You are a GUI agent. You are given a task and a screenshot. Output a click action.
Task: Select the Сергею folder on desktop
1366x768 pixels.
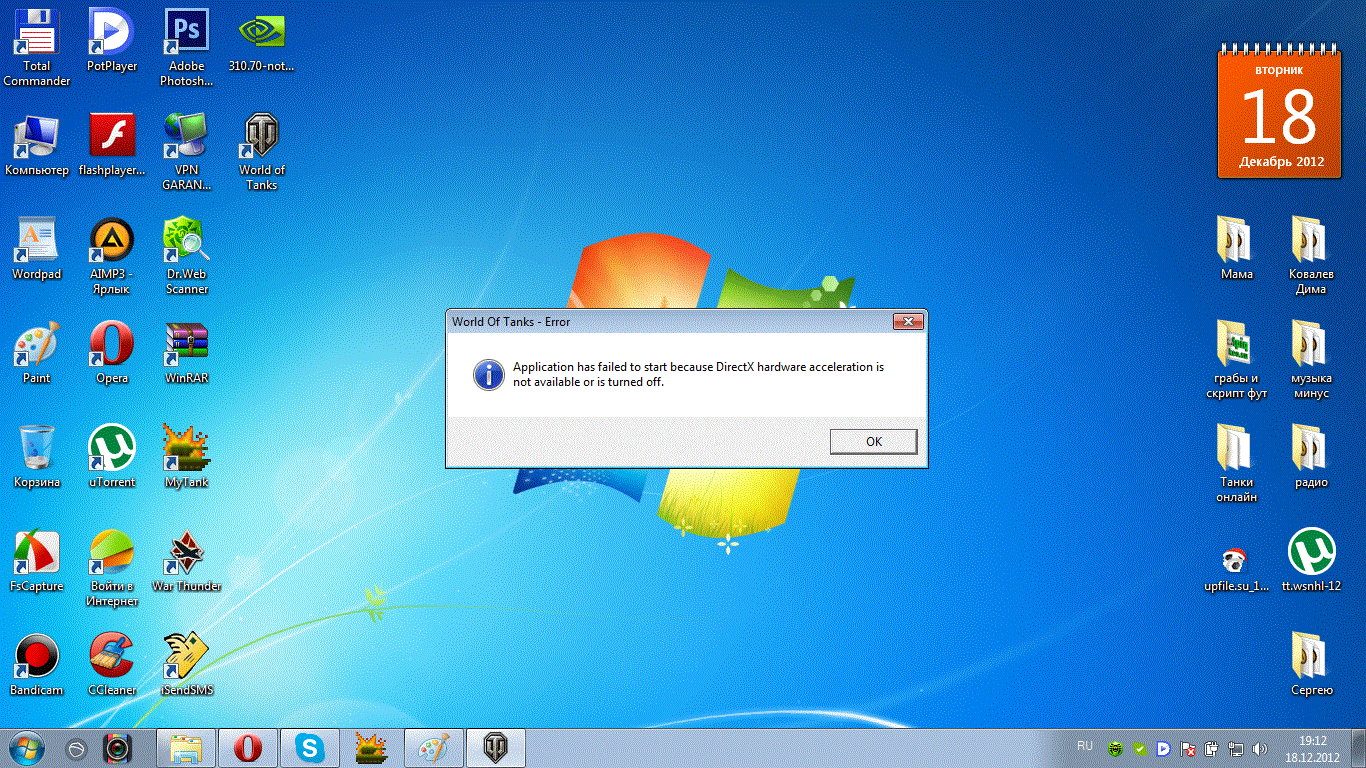click(1311, 664)
